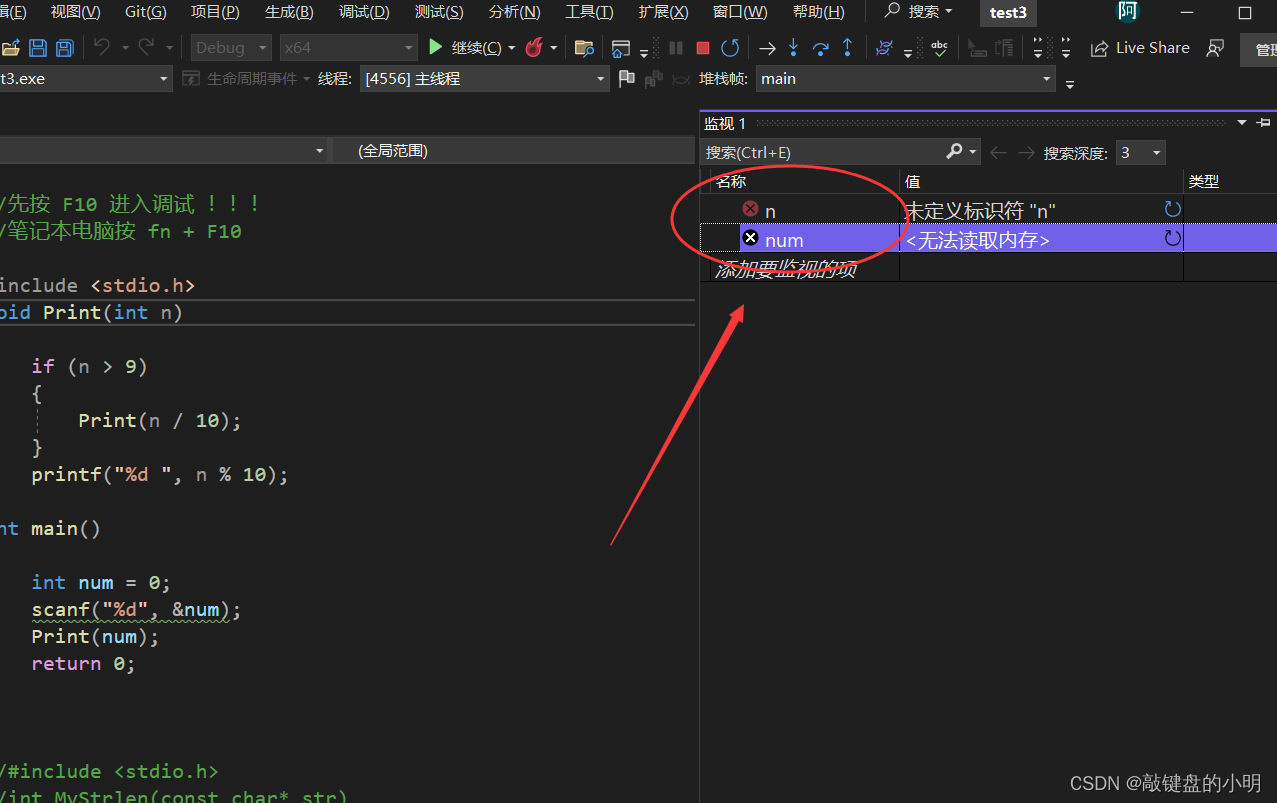Undo the last edit
Image resolution: width=1277 pixels, height=803 pixels.
[x=101, y=47]
